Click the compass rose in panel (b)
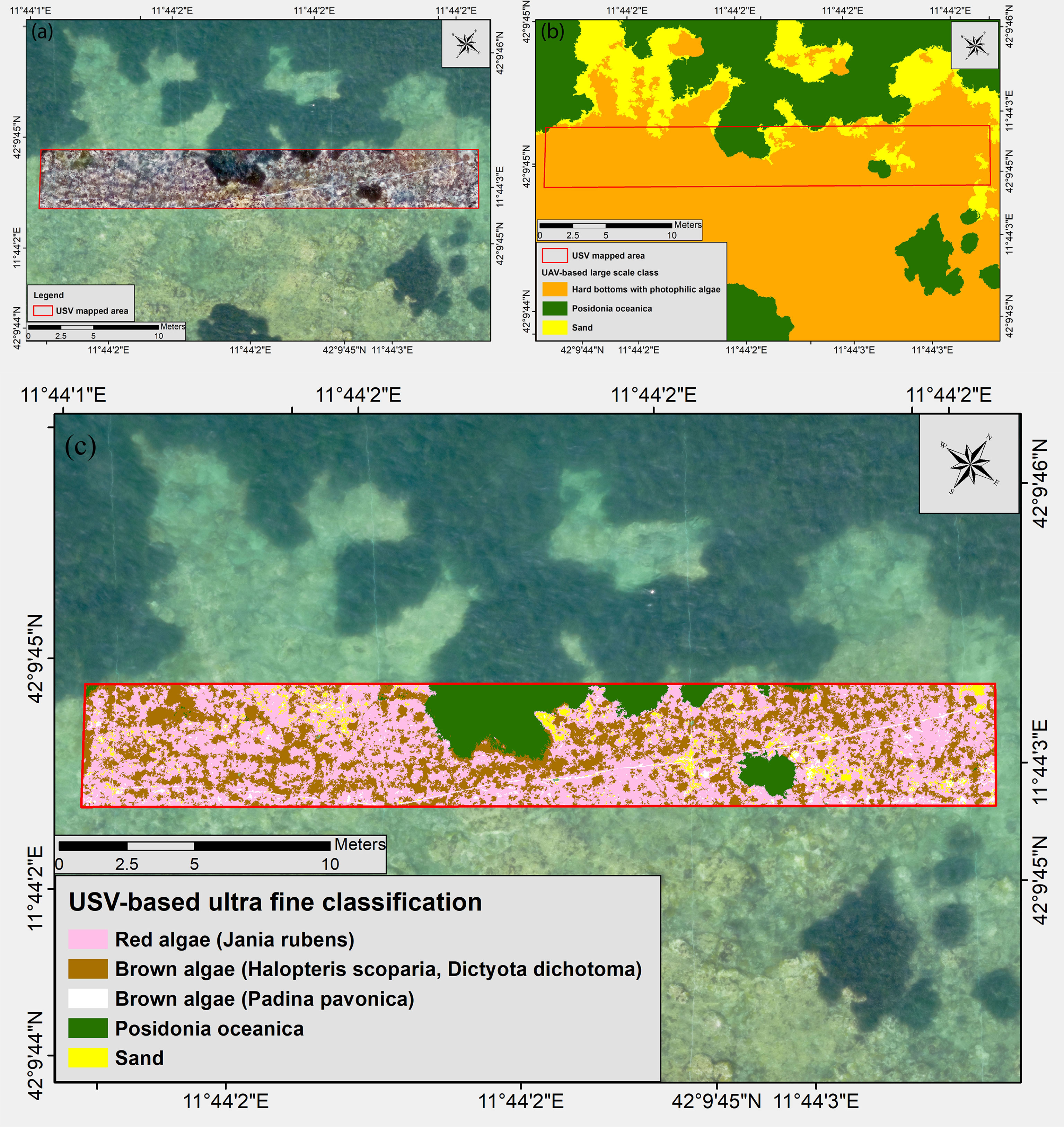1064x1127 pixels. [x=974, y=45]
